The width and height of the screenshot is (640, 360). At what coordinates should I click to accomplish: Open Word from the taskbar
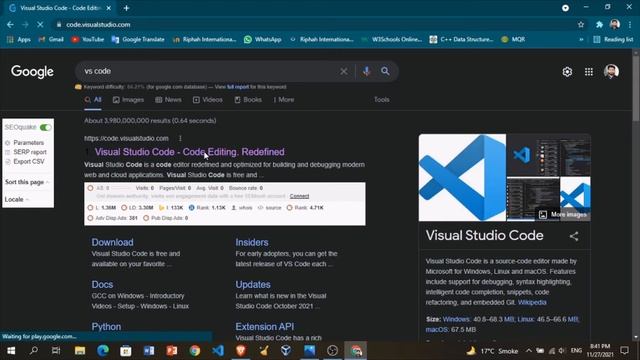149,351
